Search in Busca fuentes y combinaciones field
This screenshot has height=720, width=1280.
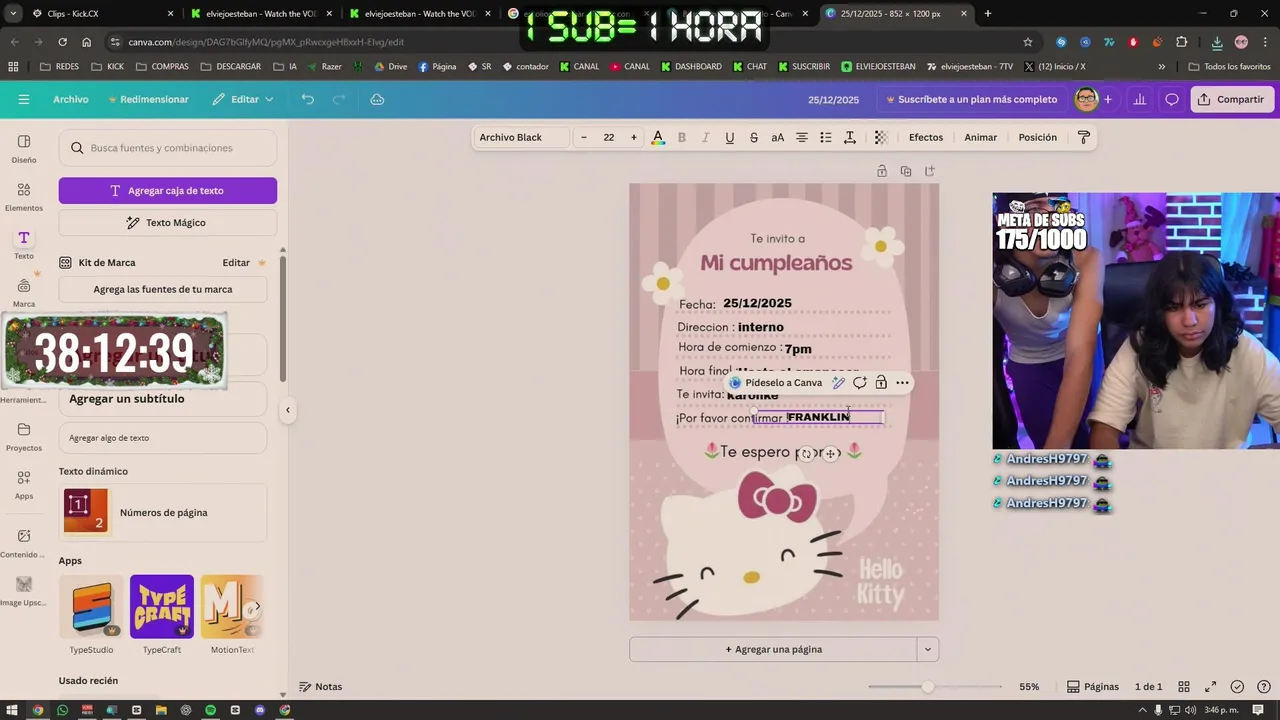(x=168, y=148)
